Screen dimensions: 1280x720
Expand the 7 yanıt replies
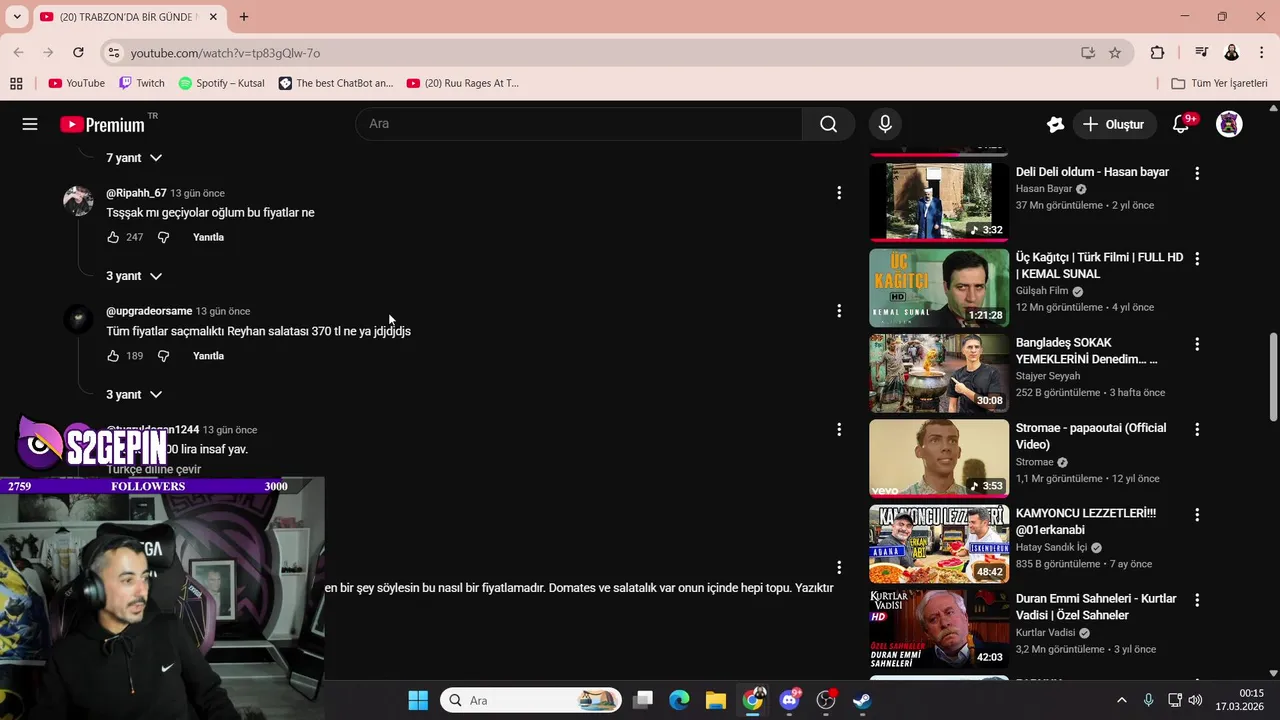coord(134,158)
